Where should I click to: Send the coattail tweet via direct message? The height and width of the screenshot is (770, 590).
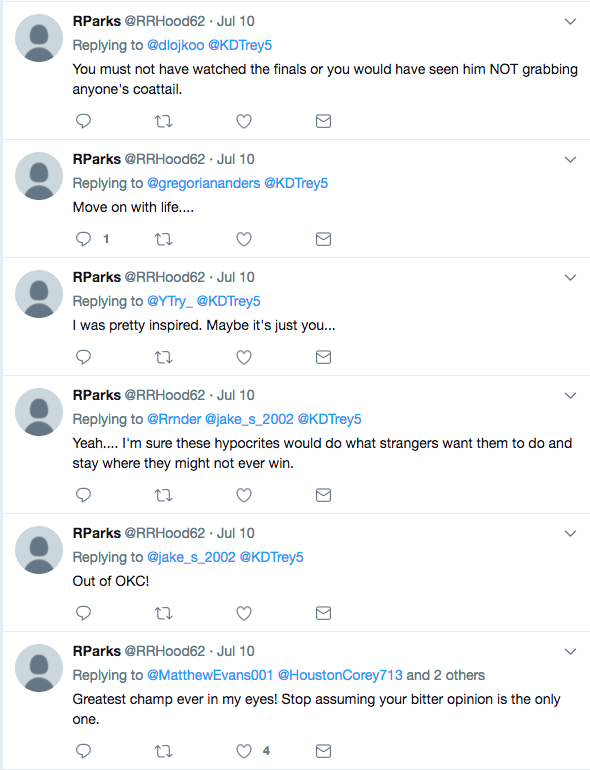[x=323, y=121]
